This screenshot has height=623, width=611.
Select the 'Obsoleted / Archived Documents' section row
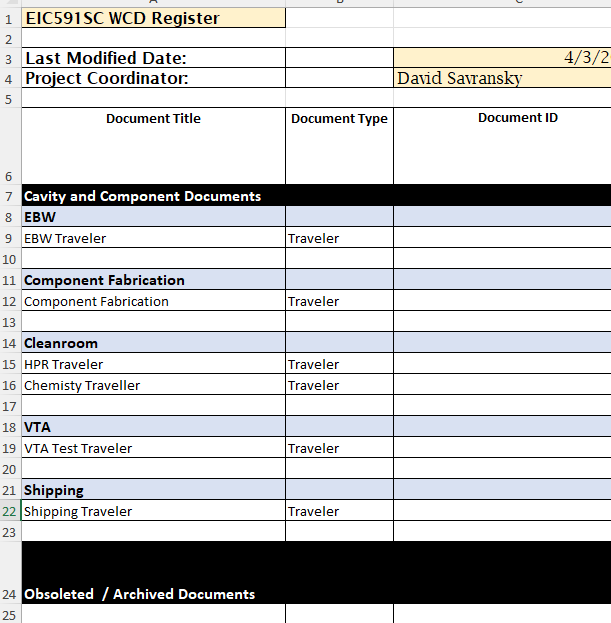[316, 573]
